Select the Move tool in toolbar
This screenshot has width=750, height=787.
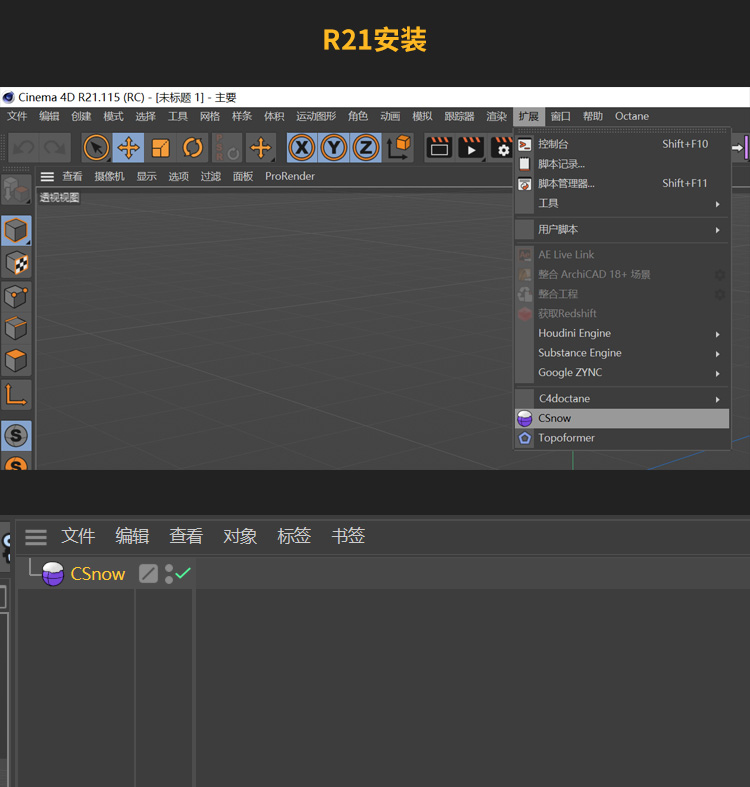pos(129,148)
